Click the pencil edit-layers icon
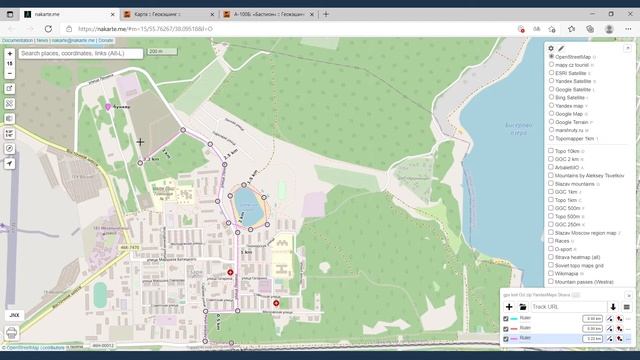Screen dimensions: 640x360 point(561,48)
